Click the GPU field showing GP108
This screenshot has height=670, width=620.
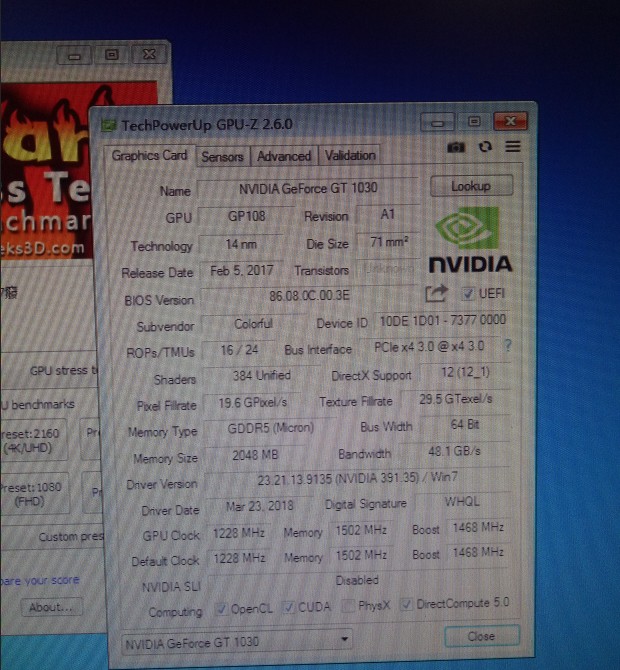[x=247, y=216]
